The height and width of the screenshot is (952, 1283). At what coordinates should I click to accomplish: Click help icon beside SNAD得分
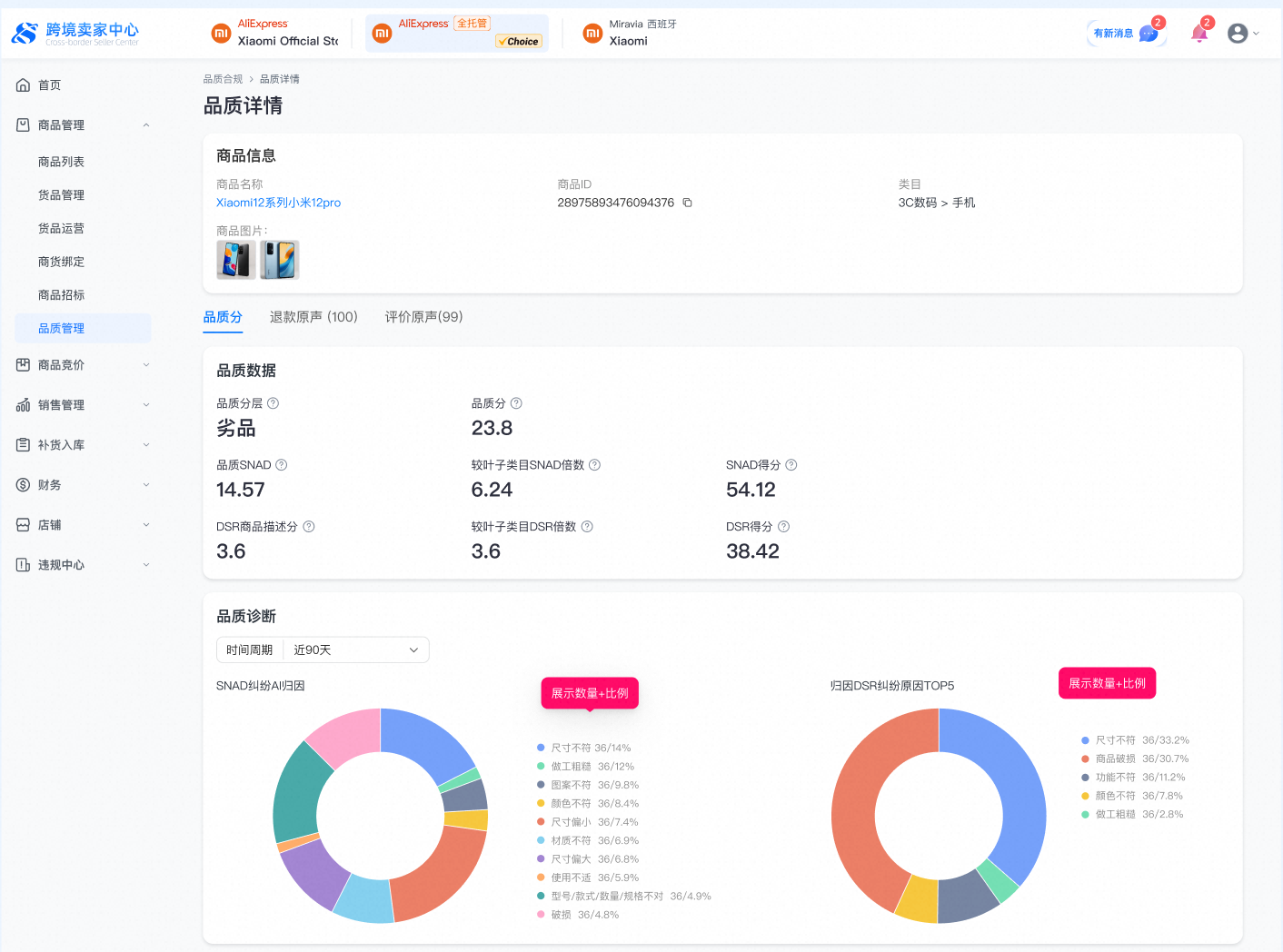coord(791,465)
